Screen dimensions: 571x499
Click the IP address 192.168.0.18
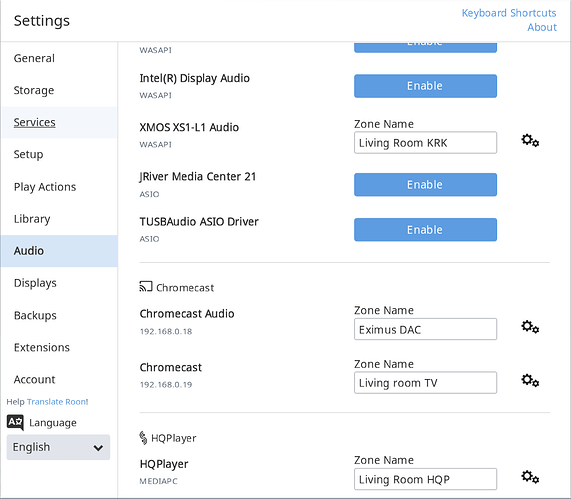click(x=166, y=331)
